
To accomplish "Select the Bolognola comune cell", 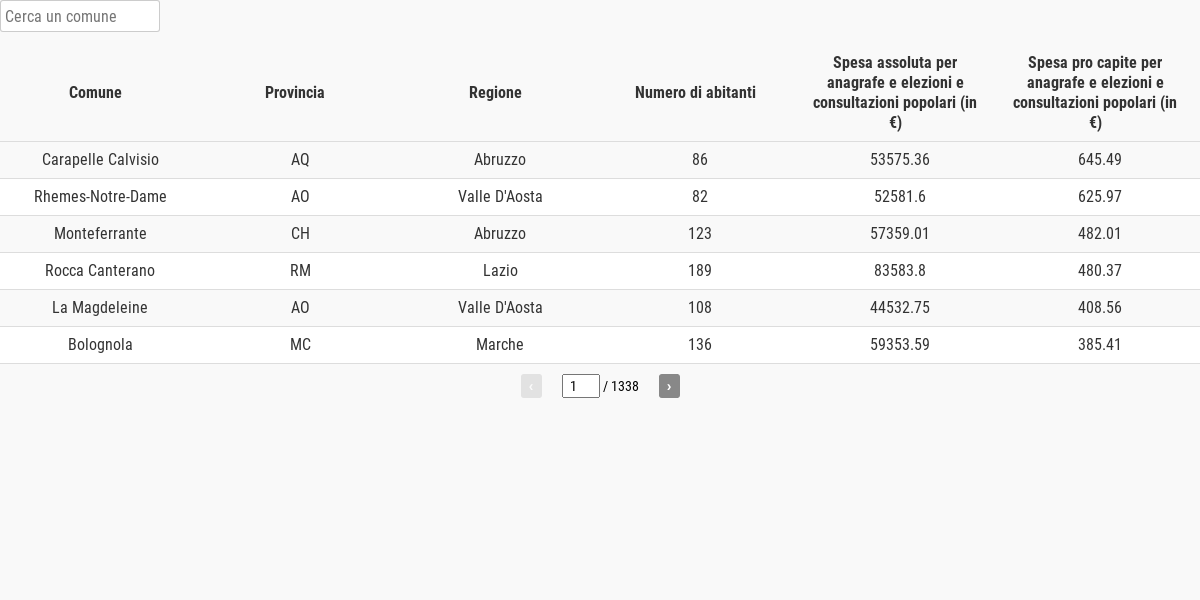I will (x=100, y=345).
